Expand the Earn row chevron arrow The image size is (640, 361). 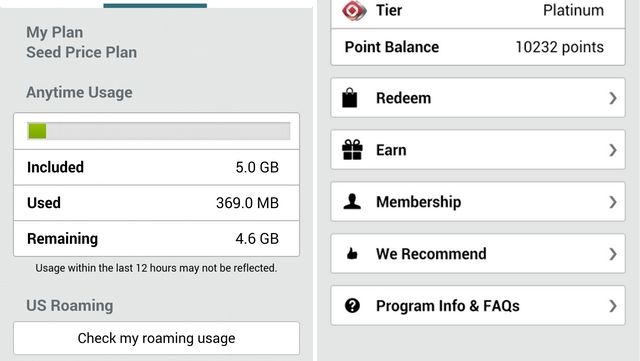(x=612, y=150)
